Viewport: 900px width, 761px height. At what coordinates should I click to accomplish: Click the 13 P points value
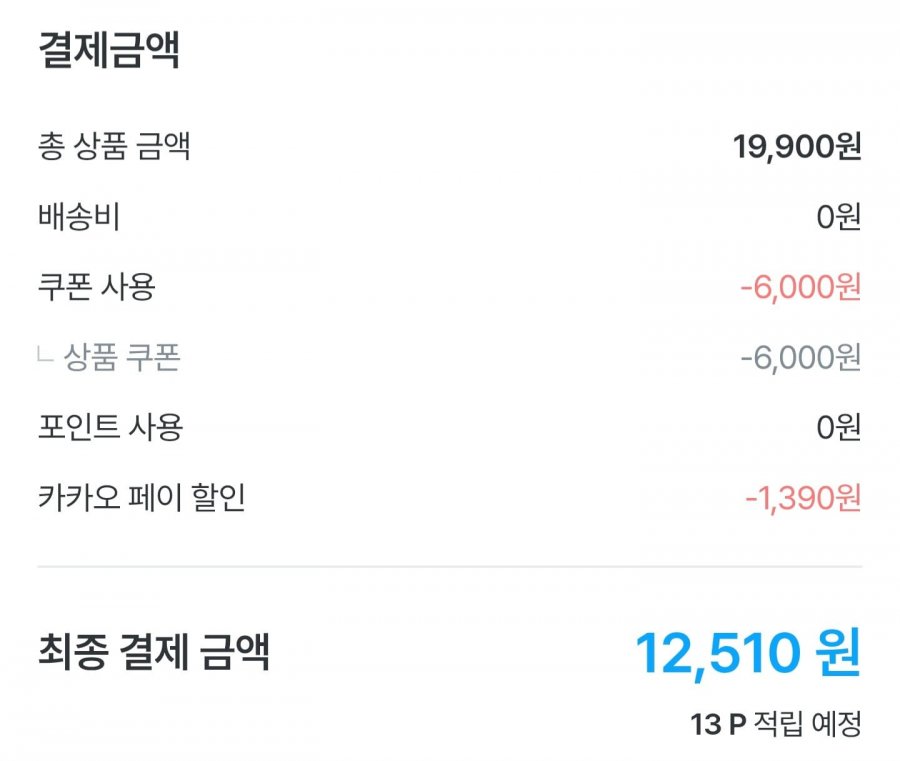tap(717, 725)
